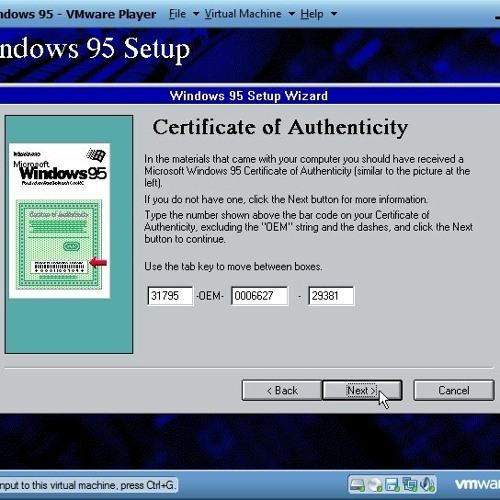
Task: Expand the Help menu dropdown arrow
Action: [334, 14]
